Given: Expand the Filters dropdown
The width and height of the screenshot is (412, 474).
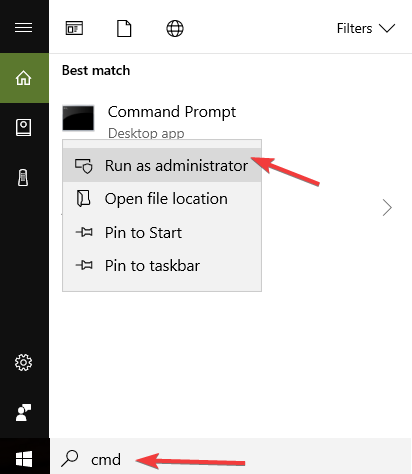Looking at the screenshot, I should pyautogui.click(x=366, y=28).
